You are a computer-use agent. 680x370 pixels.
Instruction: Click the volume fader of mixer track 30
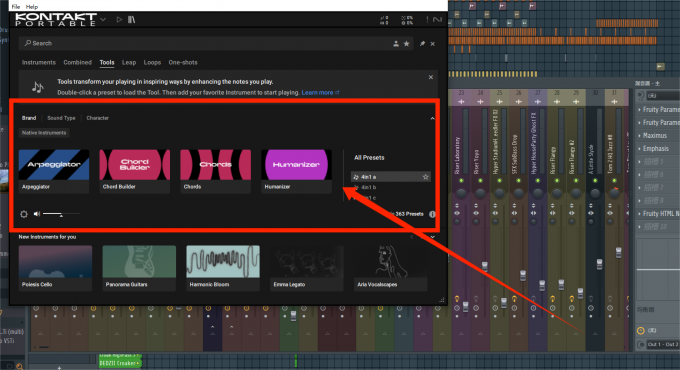coord(599,264)
